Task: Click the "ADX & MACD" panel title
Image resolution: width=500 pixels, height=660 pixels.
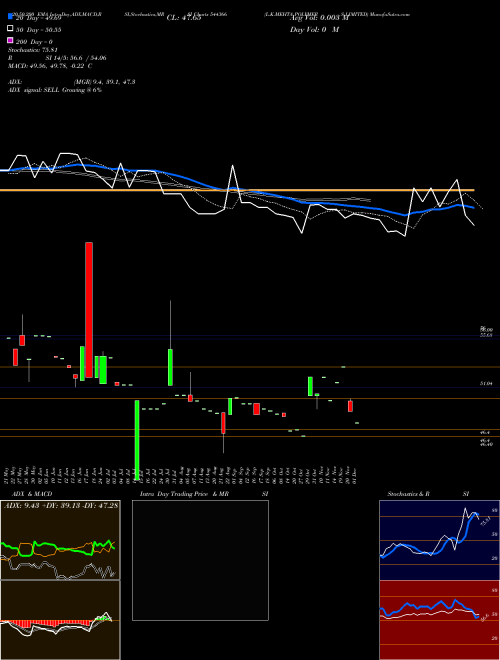Action: (x=32, y=494)
